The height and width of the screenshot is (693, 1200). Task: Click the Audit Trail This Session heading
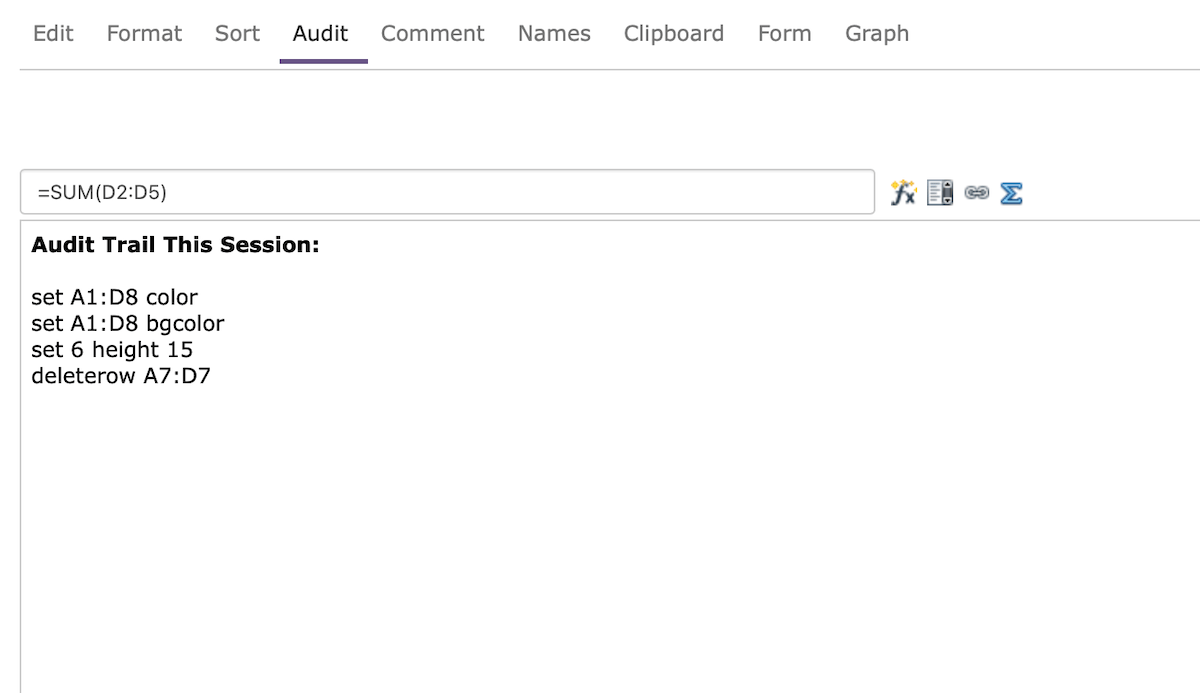174,244
